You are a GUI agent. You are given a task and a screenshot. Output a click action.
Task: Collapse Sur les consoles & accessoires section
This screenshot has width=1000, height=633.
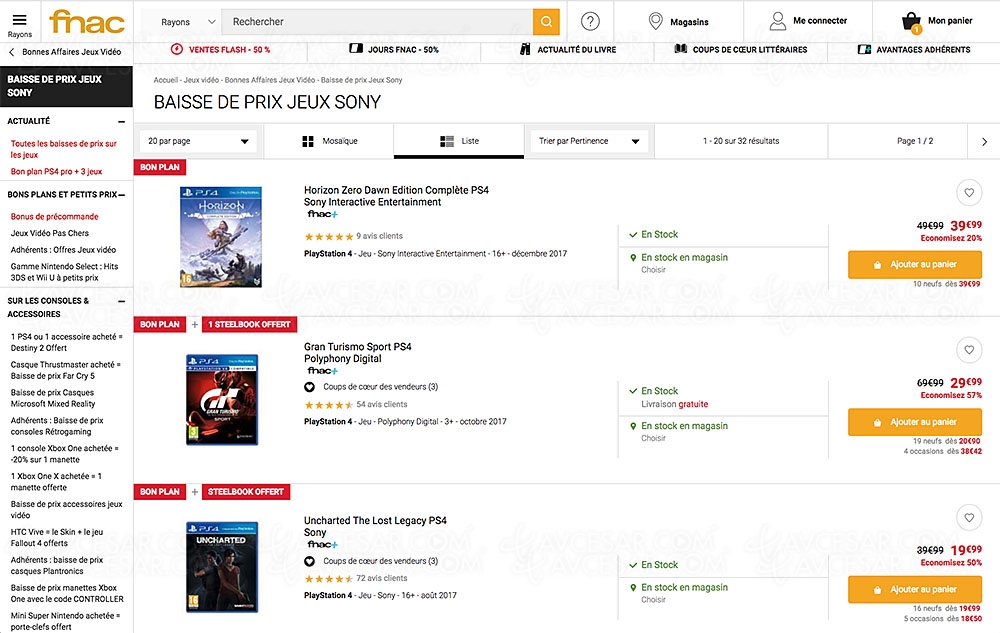click(121, 301)
